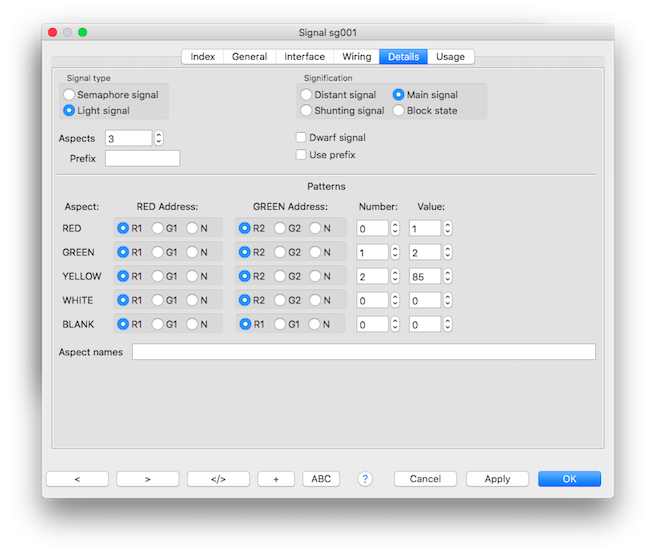
Task: Switch to the Wiring tab
Action: point(356,57)
